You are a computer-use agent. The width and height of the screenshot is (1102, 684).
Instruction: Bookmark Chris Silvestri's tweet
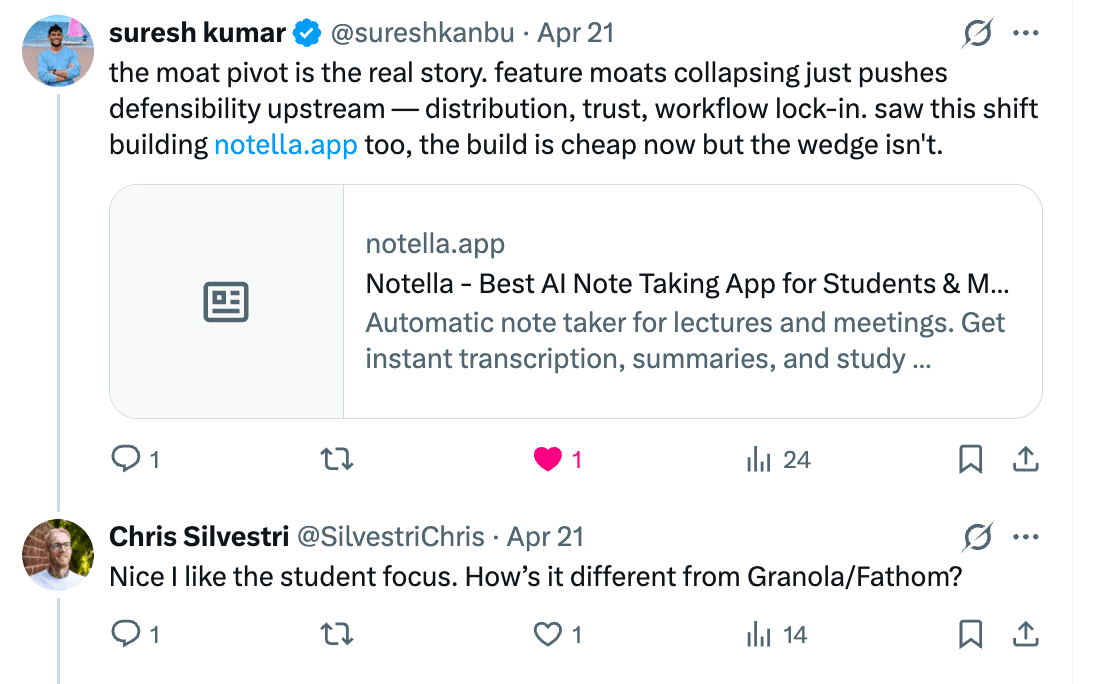tap(970, 634)
